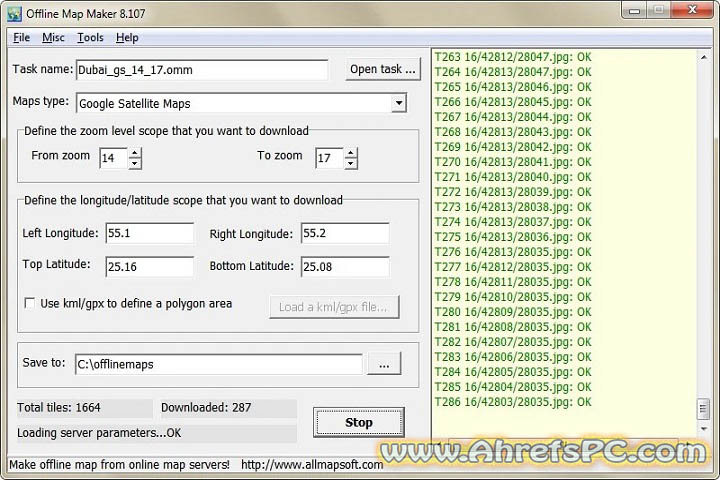
Task: Click the Task name input field
Action: [202, 70]
